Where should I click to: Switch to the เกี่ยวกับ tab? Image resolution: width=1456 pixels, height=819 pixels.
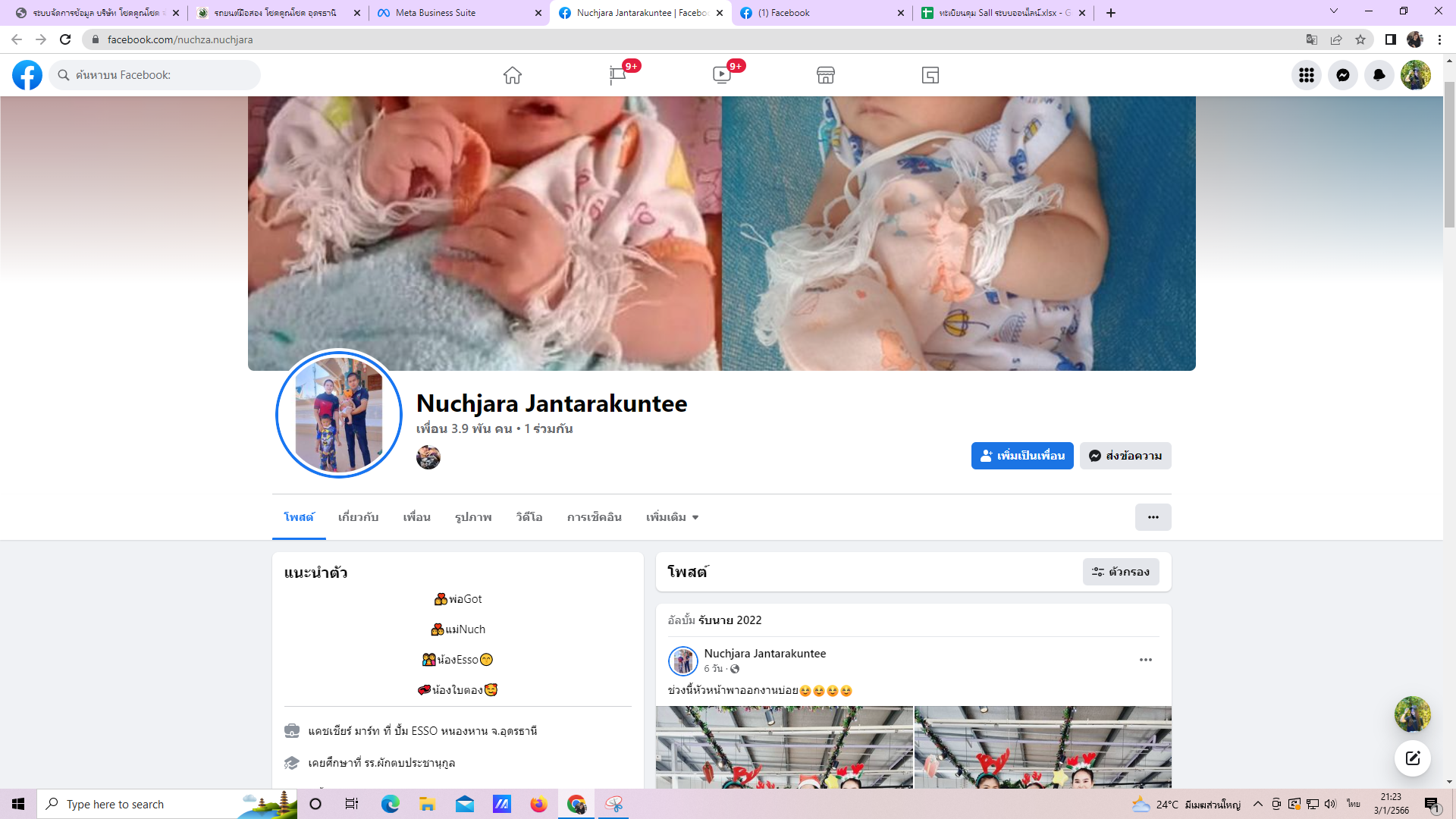[x=358, y=517]
